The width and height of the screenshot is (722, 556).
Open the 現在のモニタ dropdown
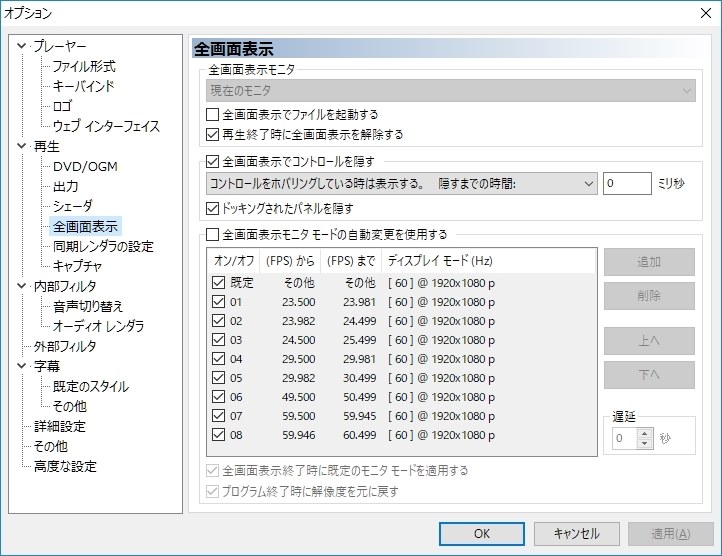pos(451,90)
